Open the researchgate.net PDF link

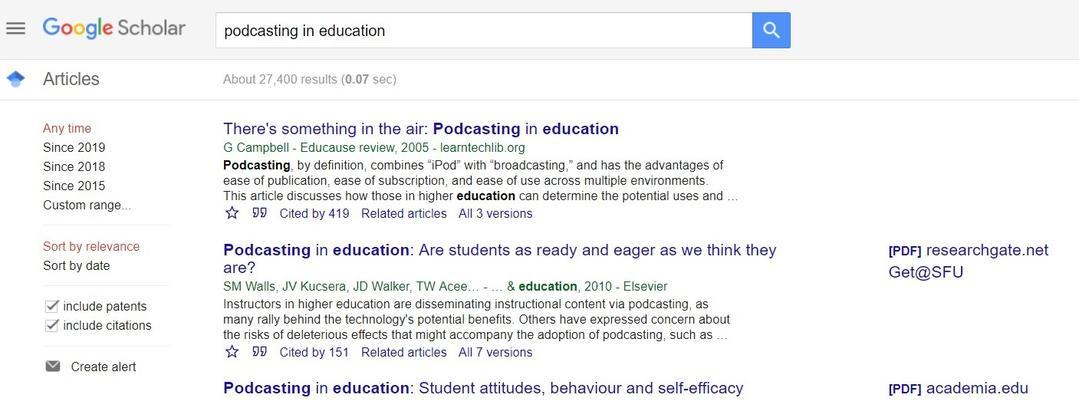[x=968, y=250]
